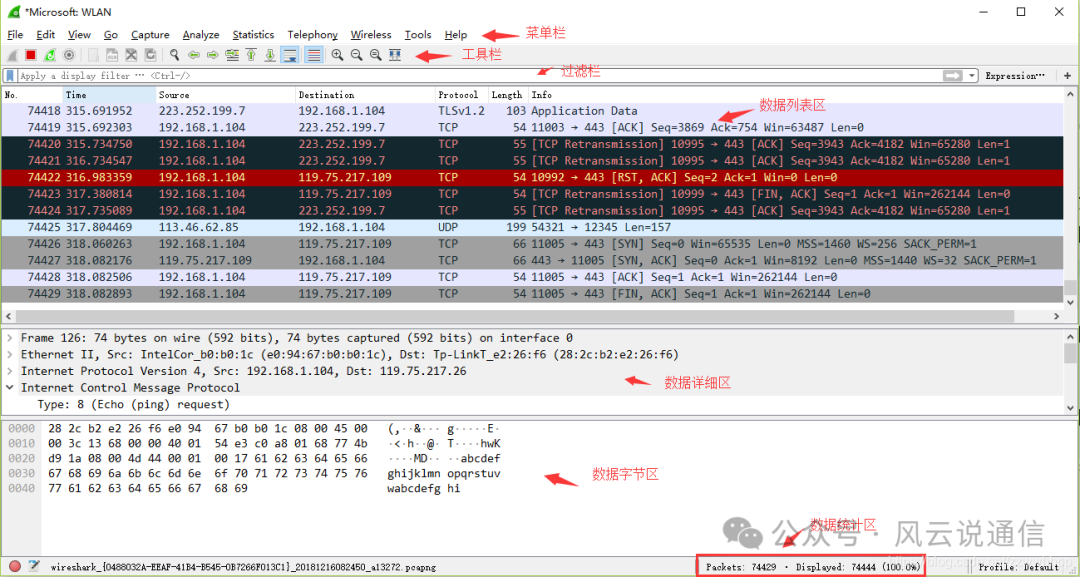Go forward to next packet green arrow
This screenshot has height=577, width=1080.
pos(213,55)
